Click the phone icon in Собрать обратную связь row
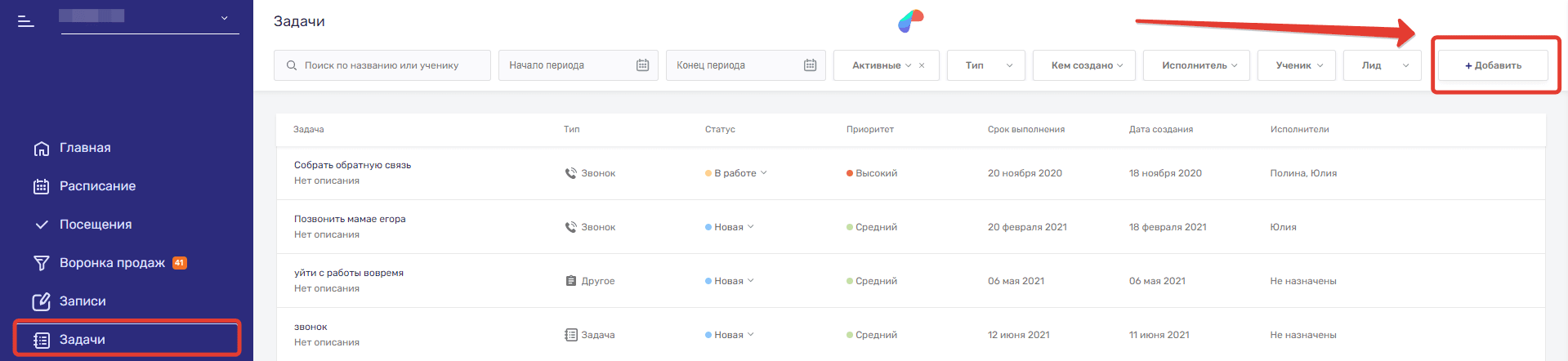1568x361 pixels. 570,173
